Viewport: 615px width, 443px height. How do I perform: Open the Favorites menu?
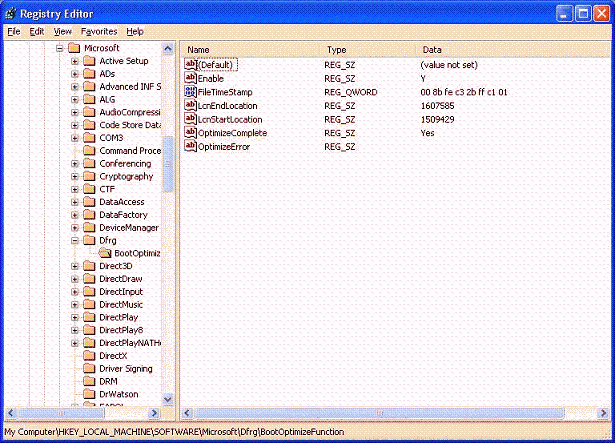(99, 31)
